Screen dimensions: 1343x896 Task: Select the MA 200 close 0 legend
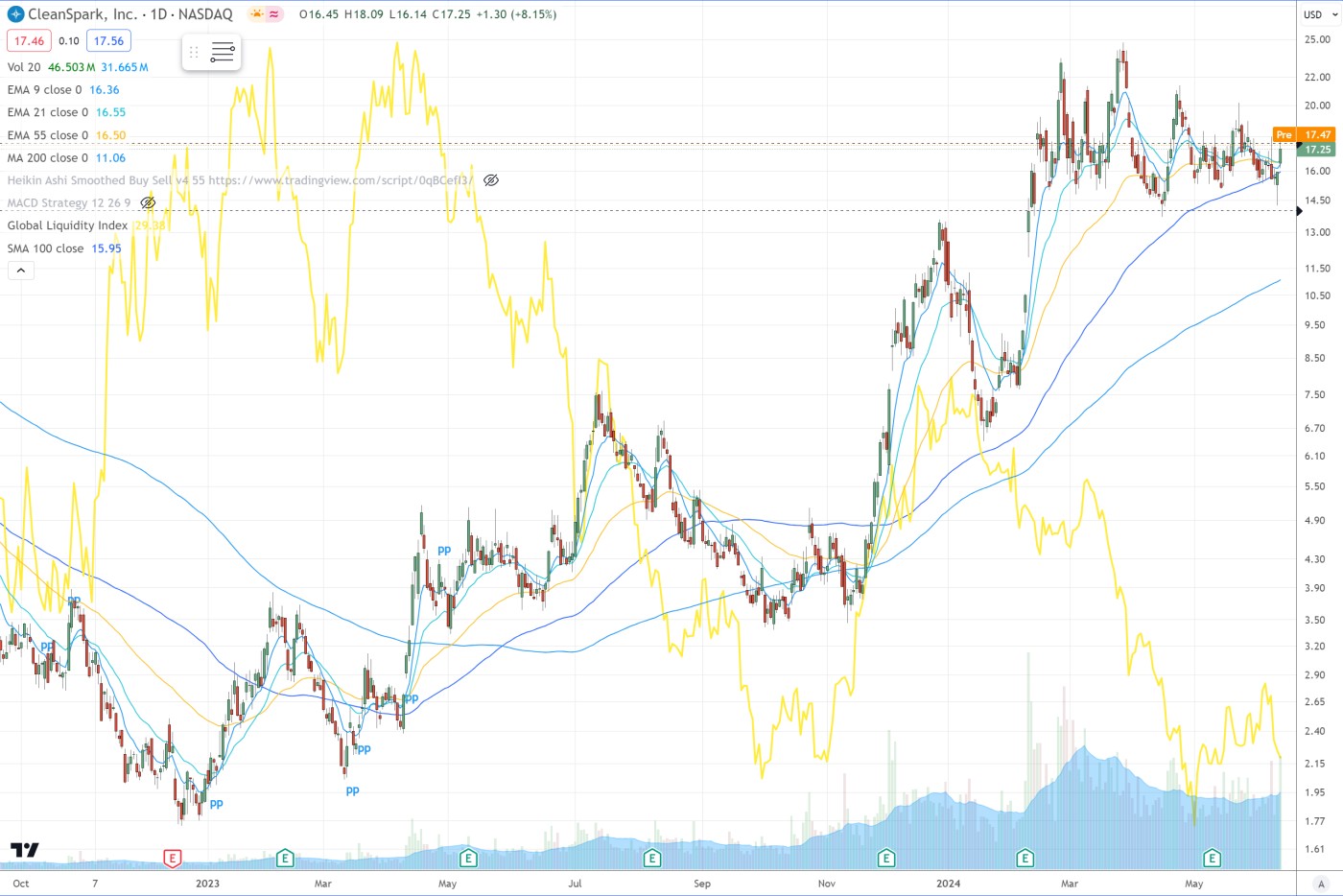pyautogui.click(x=48, y=158)
